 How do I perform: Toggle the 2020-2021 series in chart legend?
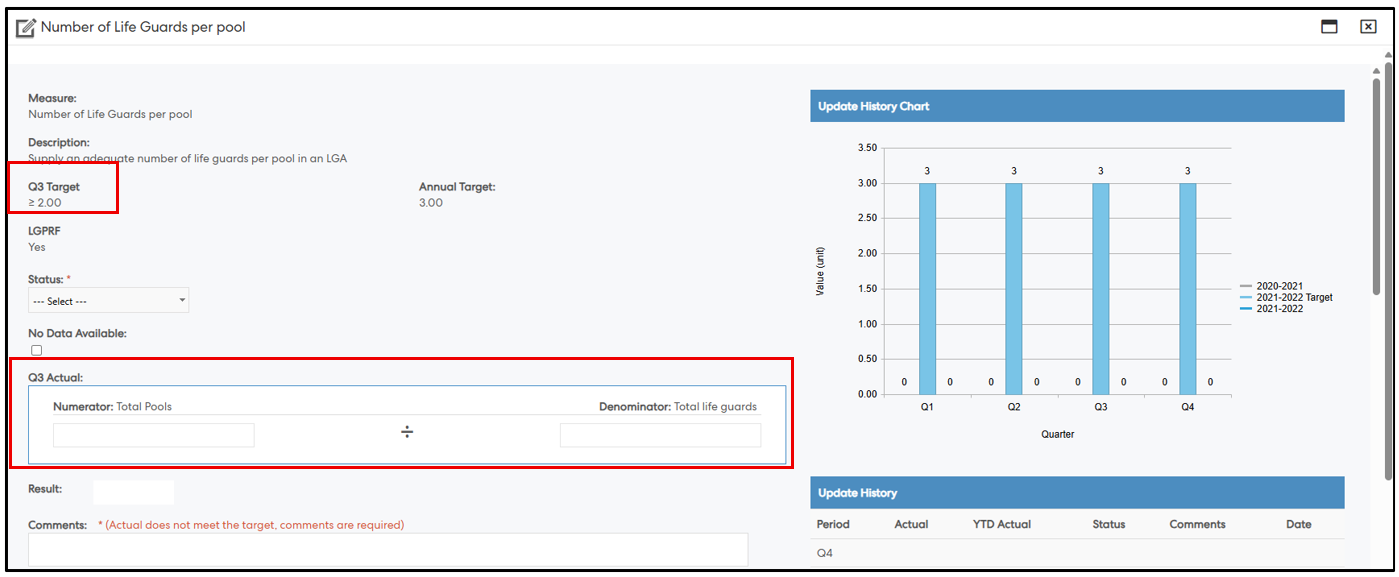point(1279,286)
